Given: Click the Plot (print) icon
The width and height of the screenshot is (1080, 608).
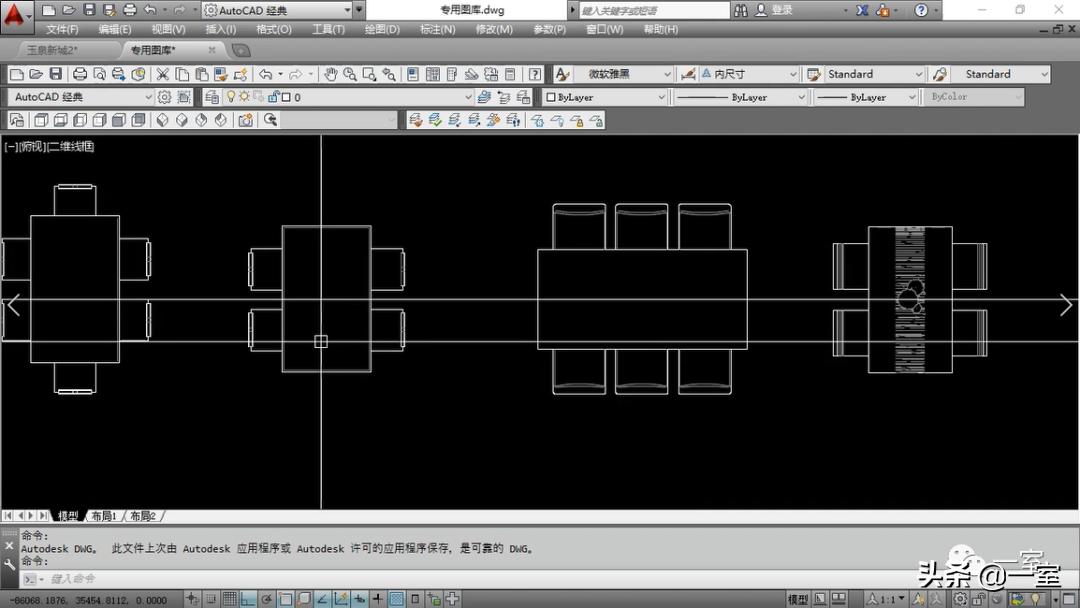Looking at the screenshot, I should tap(78, 74).
